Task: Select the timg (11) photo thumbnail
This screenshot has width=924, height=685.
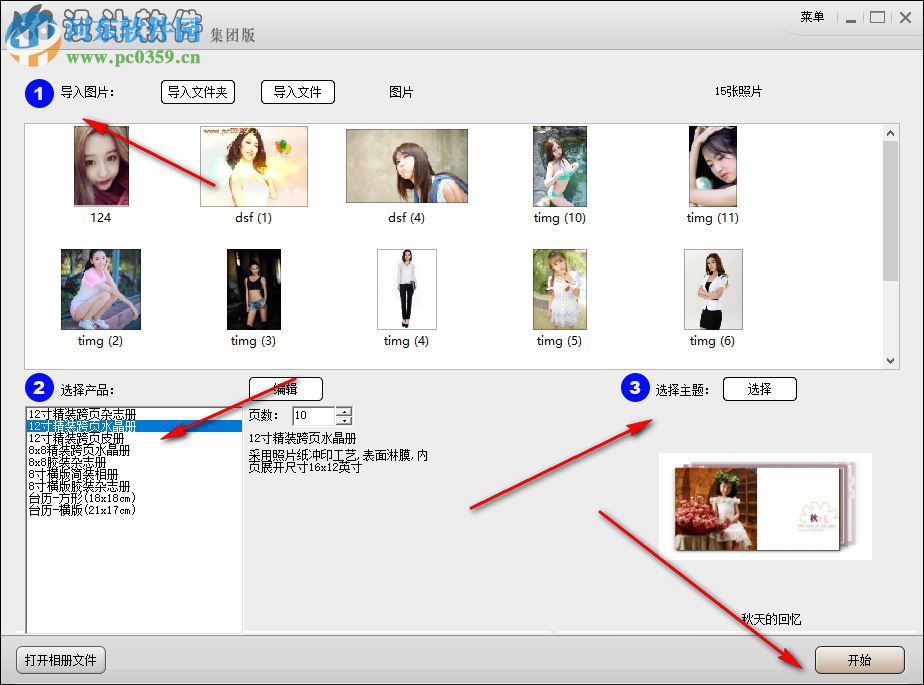Action: click(x=711, y=166)
